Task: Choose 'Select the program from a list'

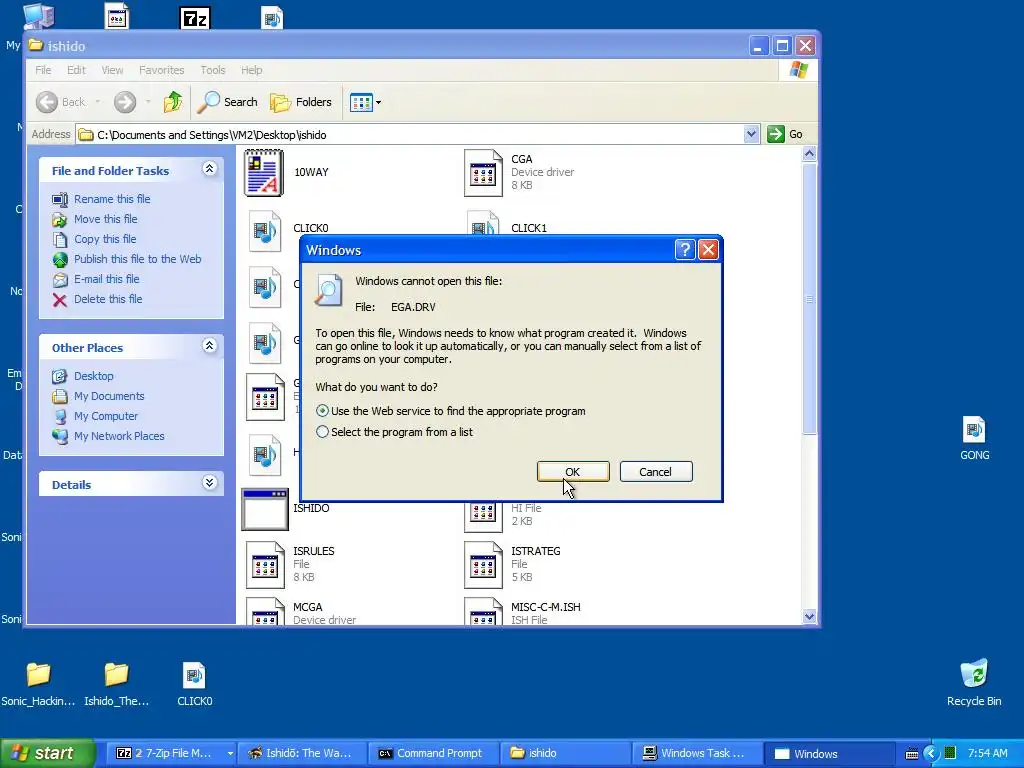Action: [x=322, y=432]
